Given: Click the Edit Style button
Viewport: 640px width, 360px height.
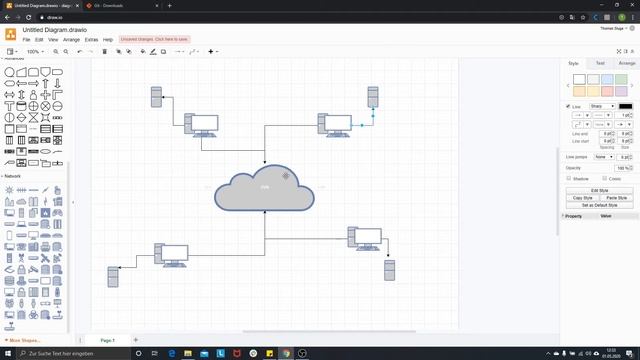Looking at the screenshot, I should (x=600, y=191).
